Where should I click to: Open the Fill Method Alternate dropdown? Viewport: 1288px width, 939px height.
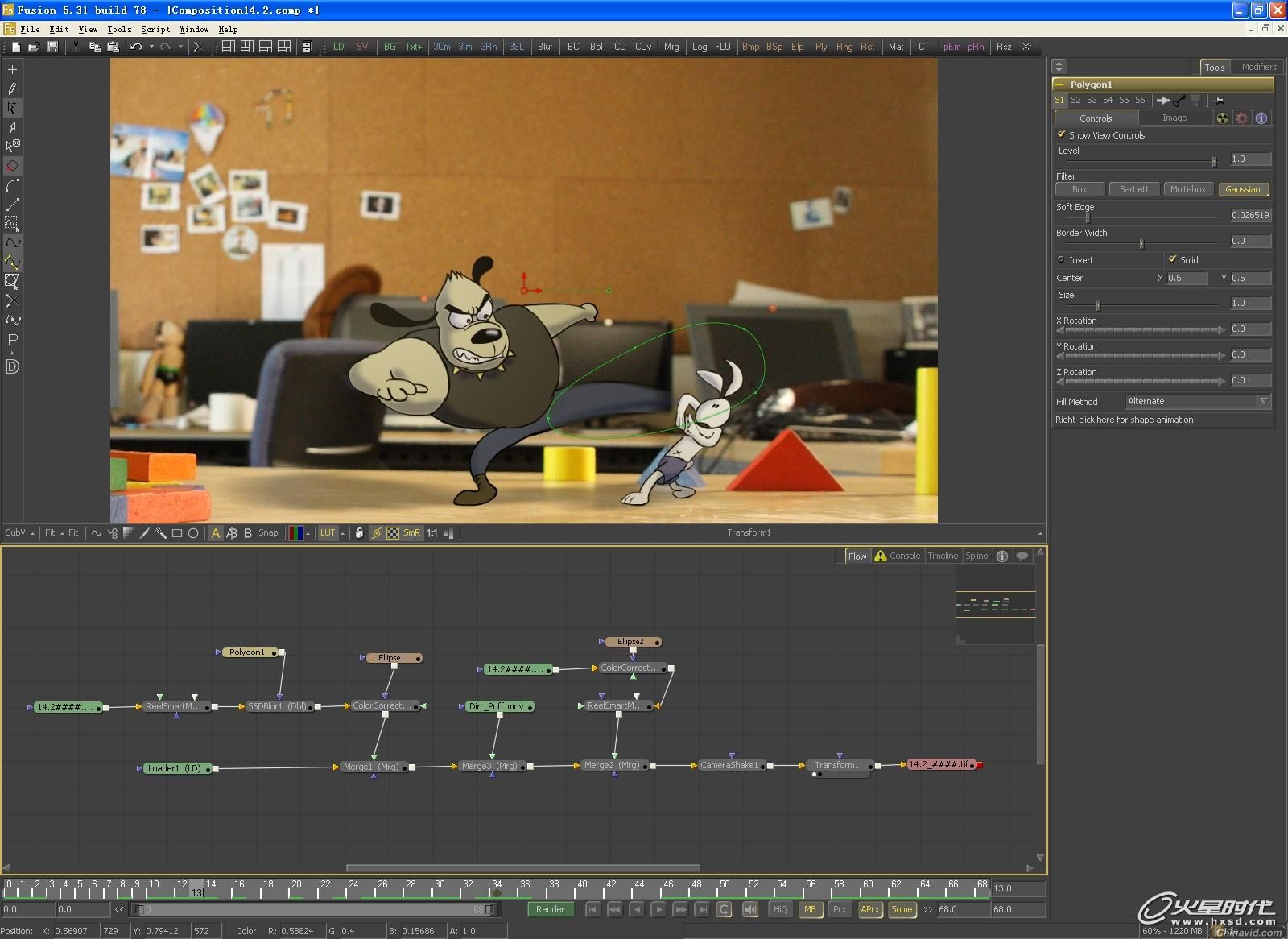click(1197, 401)
